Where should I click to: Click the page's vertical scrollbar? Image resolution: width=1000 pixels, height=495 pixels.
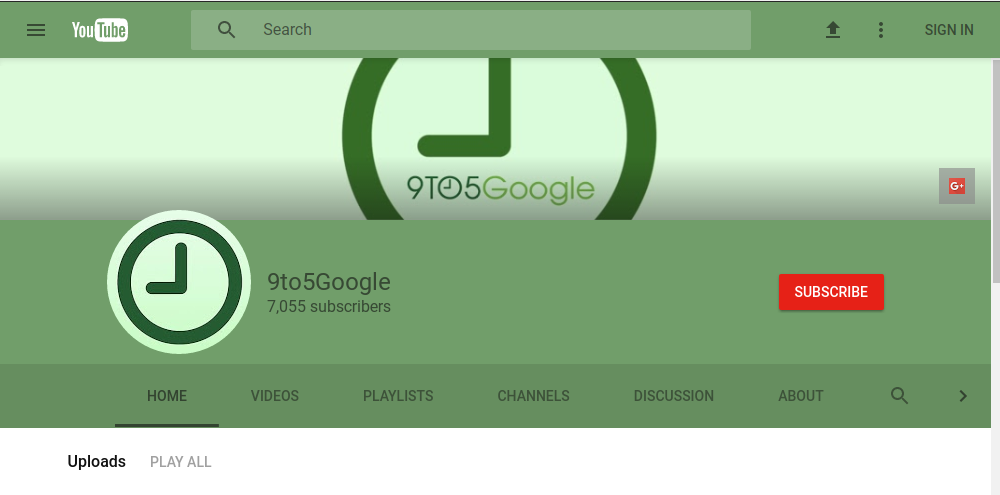995,170
